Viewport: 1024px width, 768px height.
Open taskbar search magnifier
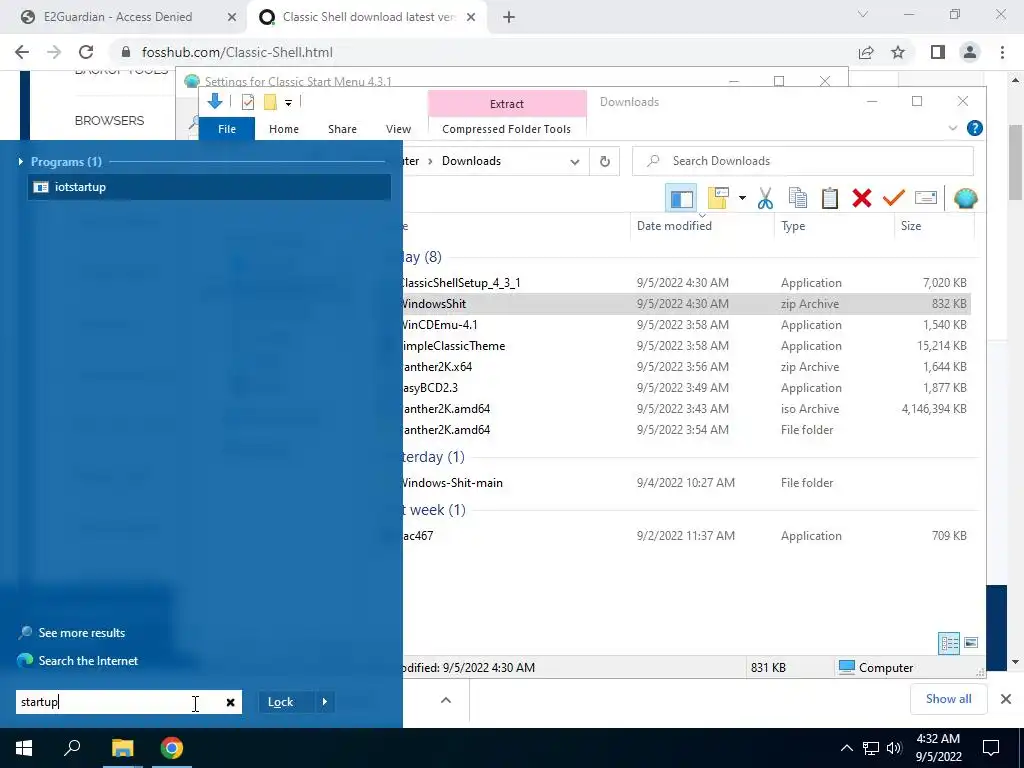click(x=72, y=748)
